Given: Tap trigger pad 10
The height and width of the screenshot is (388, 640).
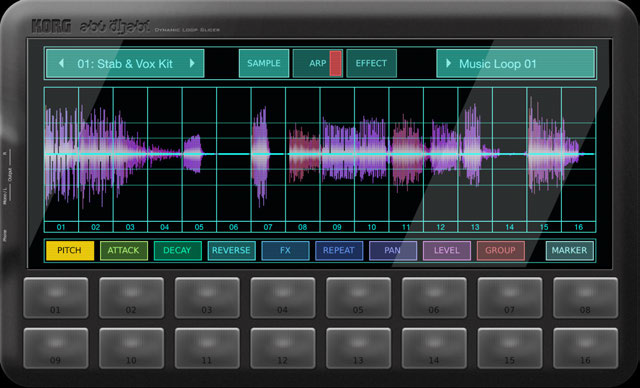Looking at the screenshot, I should point(131,348).
